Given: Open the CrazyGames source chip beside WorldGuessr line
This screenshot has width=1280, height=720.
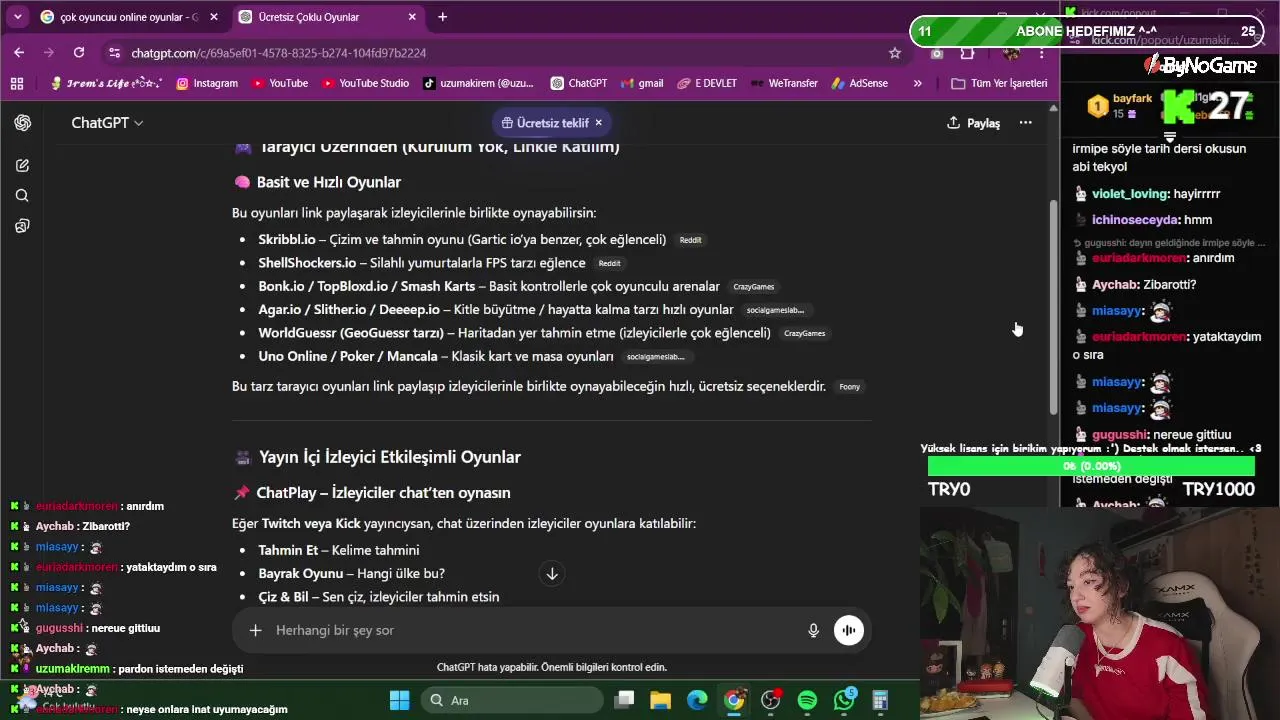Looking at the screenshot, I should [805, 333].
